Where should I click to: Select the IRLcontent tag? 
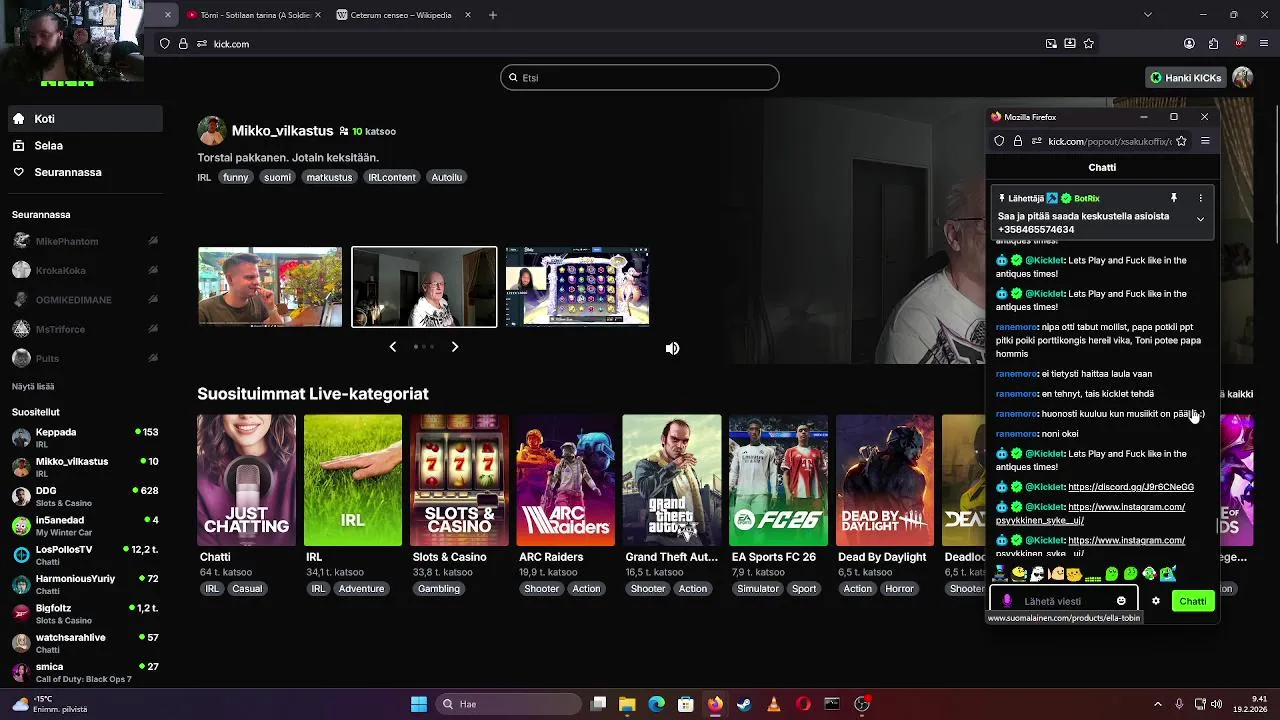[392, 177]
